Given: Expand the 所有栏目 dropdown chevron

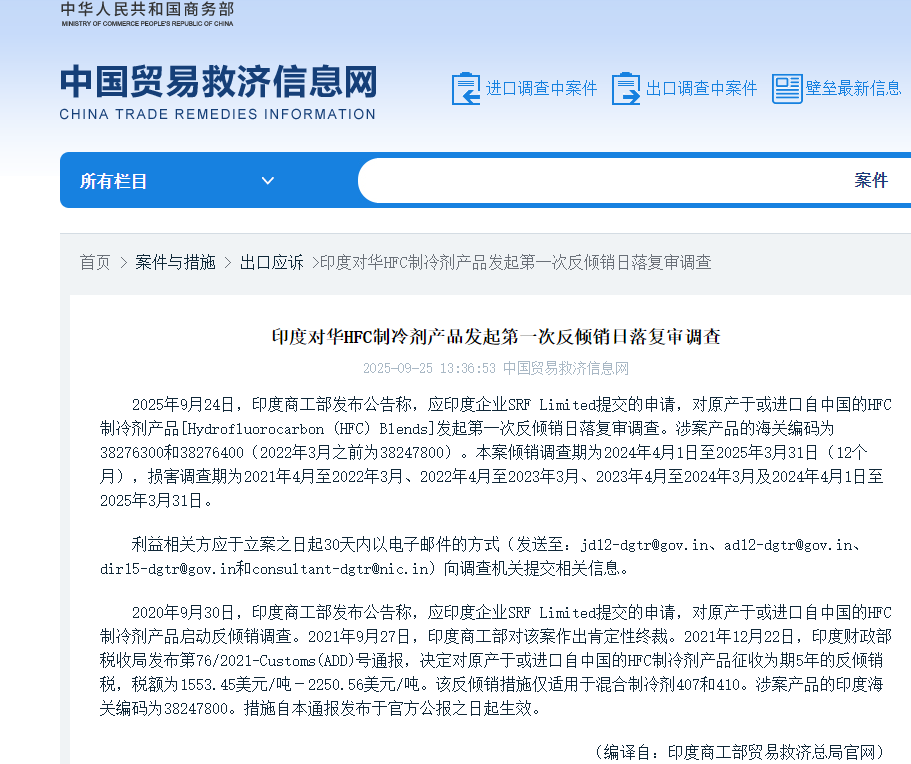Looking at the screenshot, I should tap(267, 181).
